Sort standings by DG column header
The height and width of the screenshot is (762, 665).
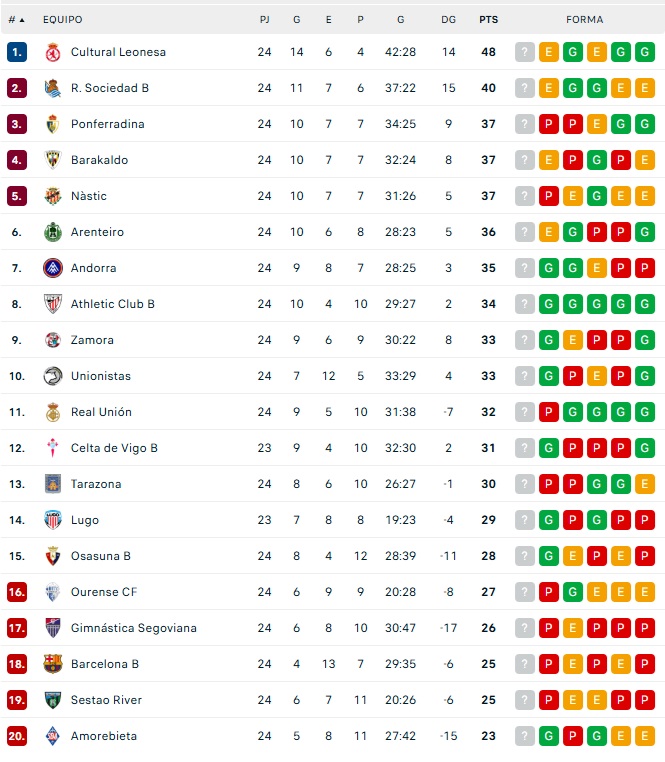[x=448, y=19]
